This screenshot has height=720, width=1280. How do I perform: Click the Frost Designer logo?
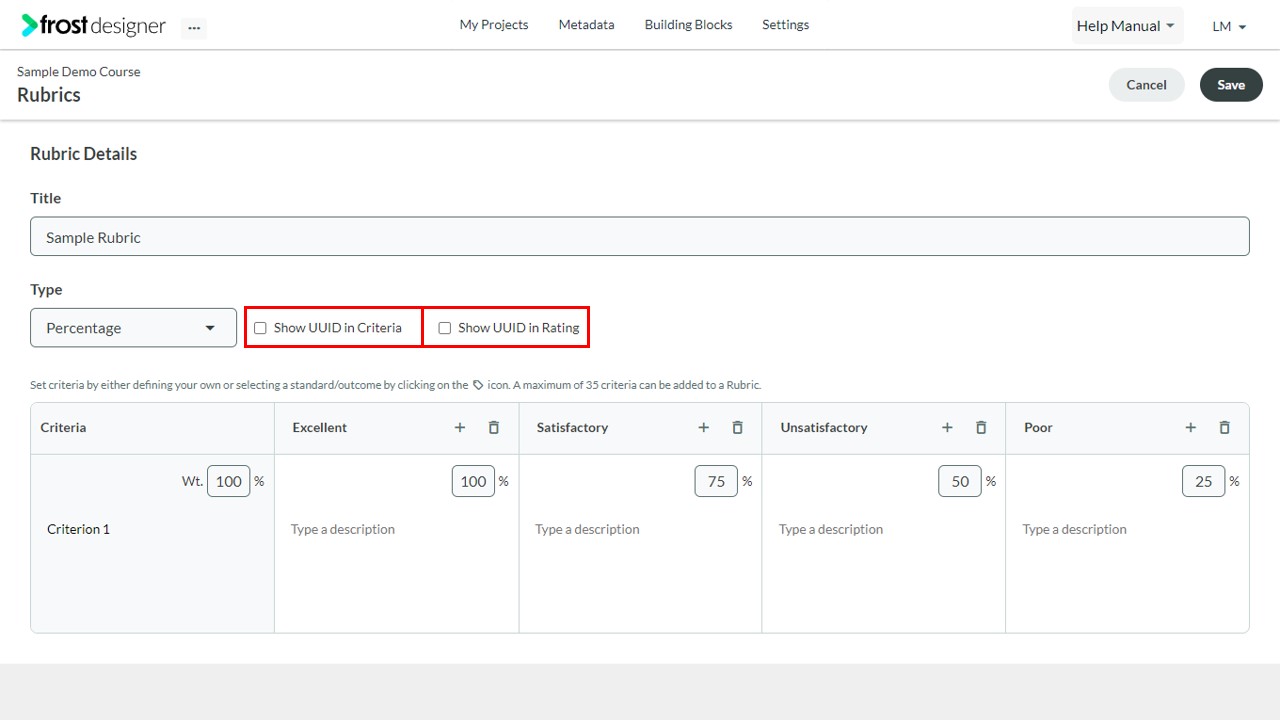tap(93, 26)
